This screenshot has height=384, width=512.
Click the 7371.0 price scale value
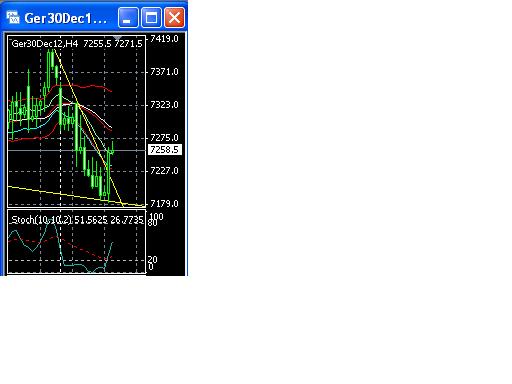[x=164, y=72]
